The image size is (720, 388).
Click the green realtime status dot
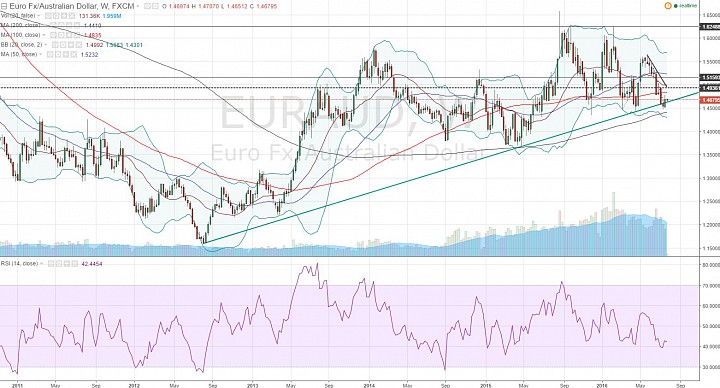point(676,6)
